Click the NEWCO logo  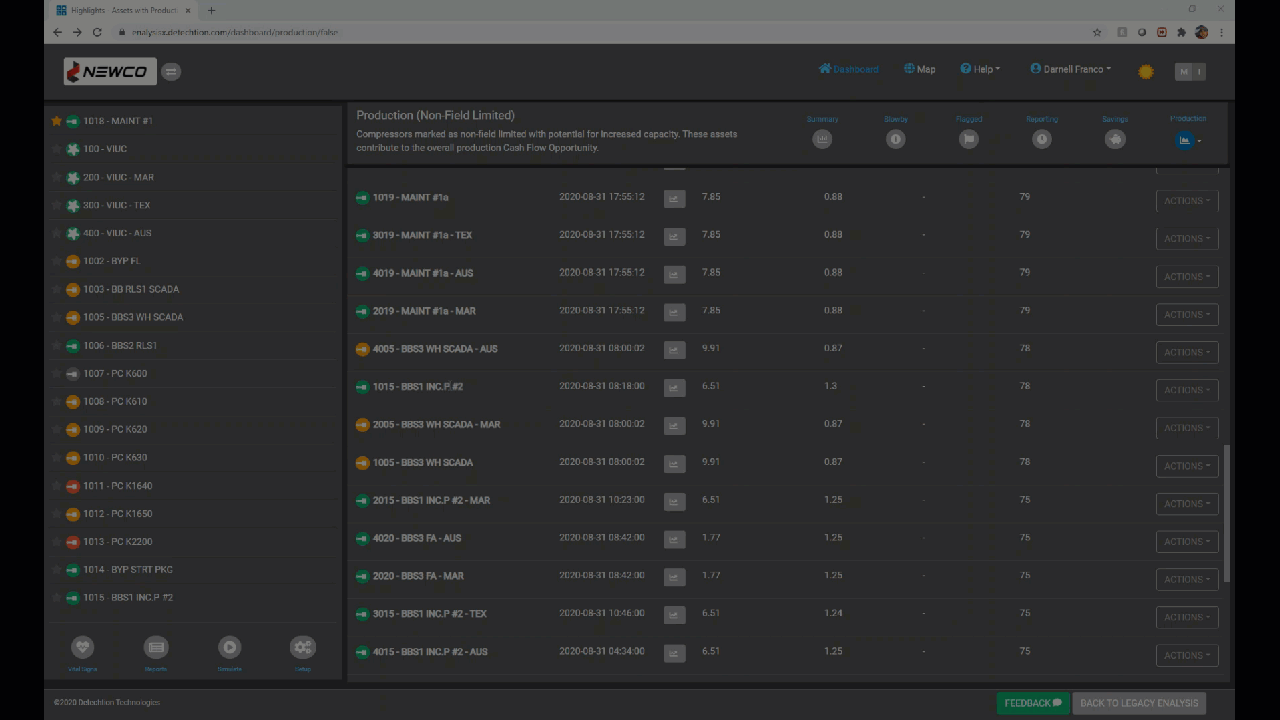110,71
